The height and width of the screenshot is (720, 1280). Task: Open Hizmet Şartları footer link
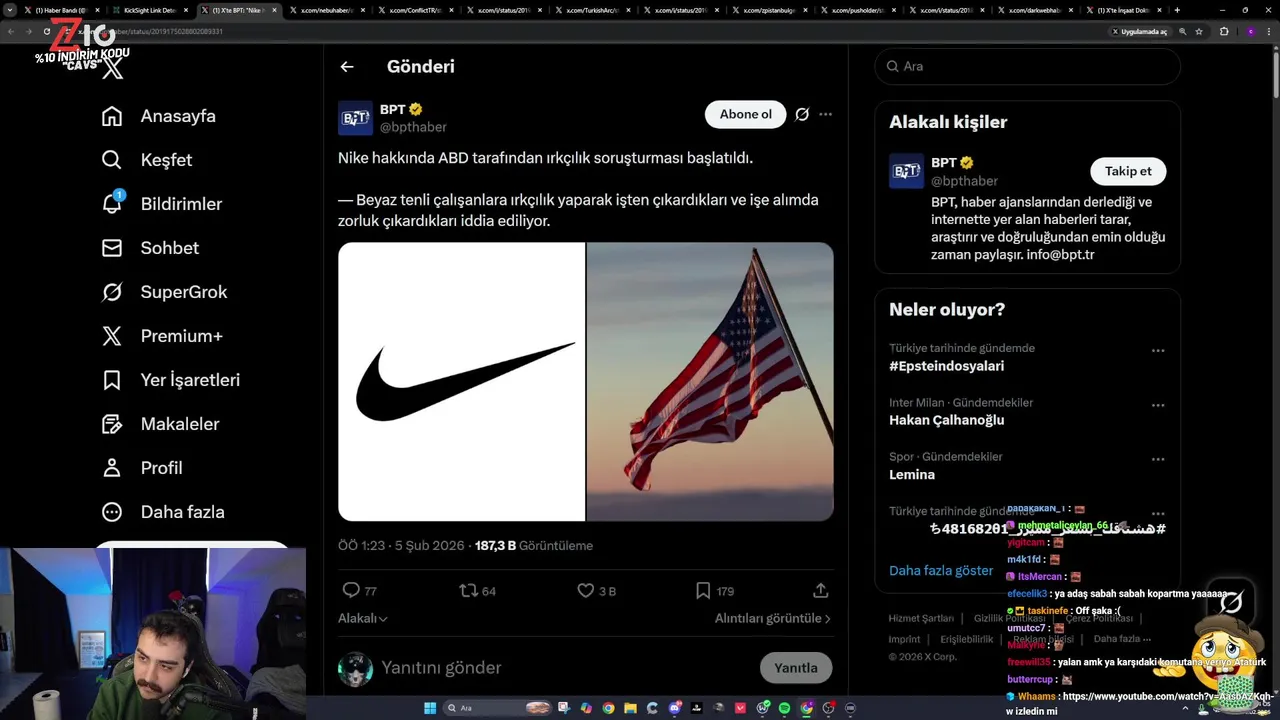click(921, 618)
